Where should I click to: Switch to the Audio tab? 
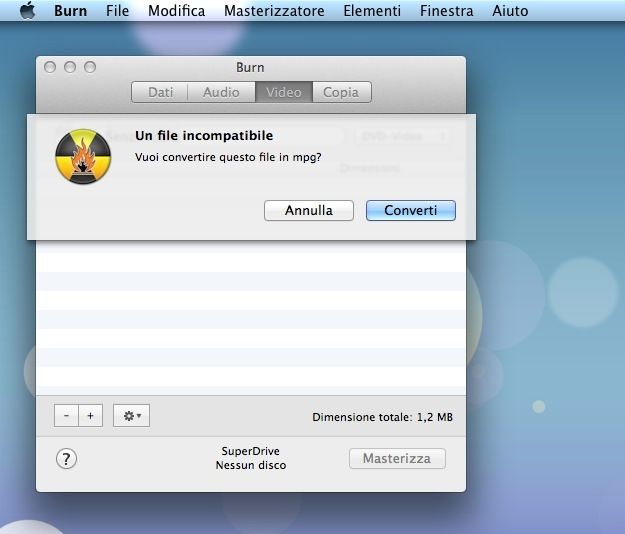pos(221,92)
